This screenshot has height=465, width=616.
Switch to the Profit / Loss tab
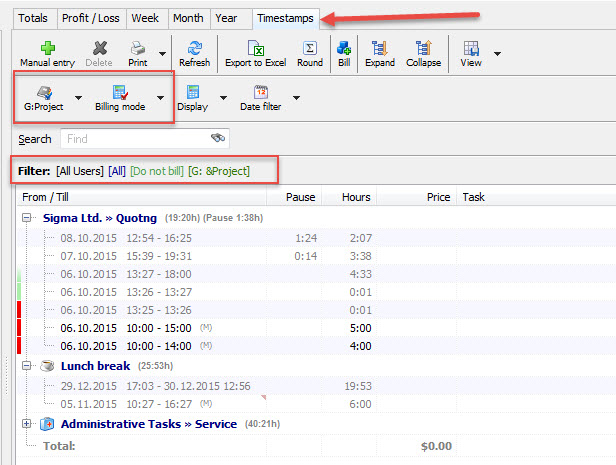pyautogui.click(x=90, y=18)
